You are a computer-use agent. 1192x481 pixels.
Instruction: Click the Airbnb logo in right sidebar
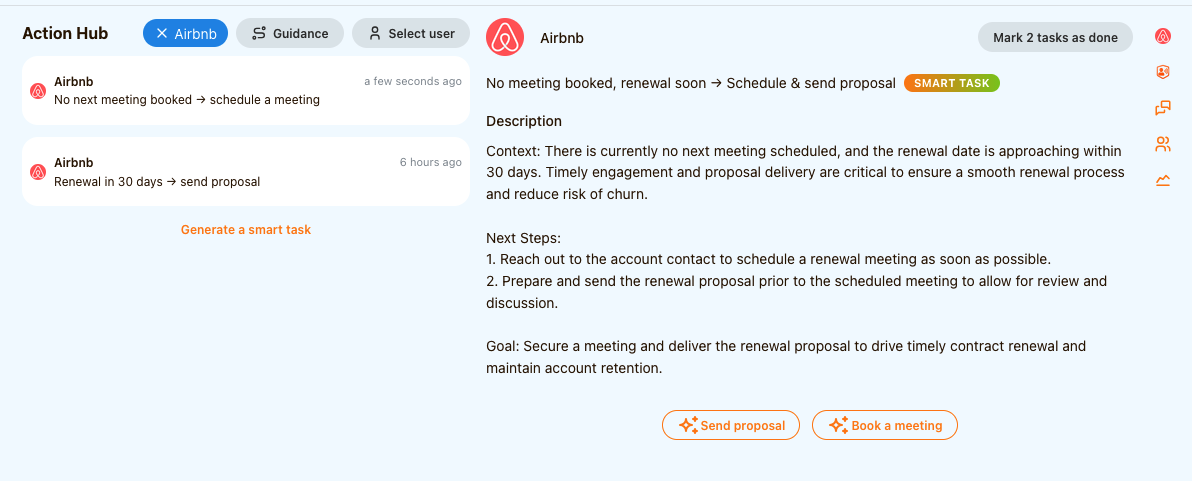point(1163,37)
